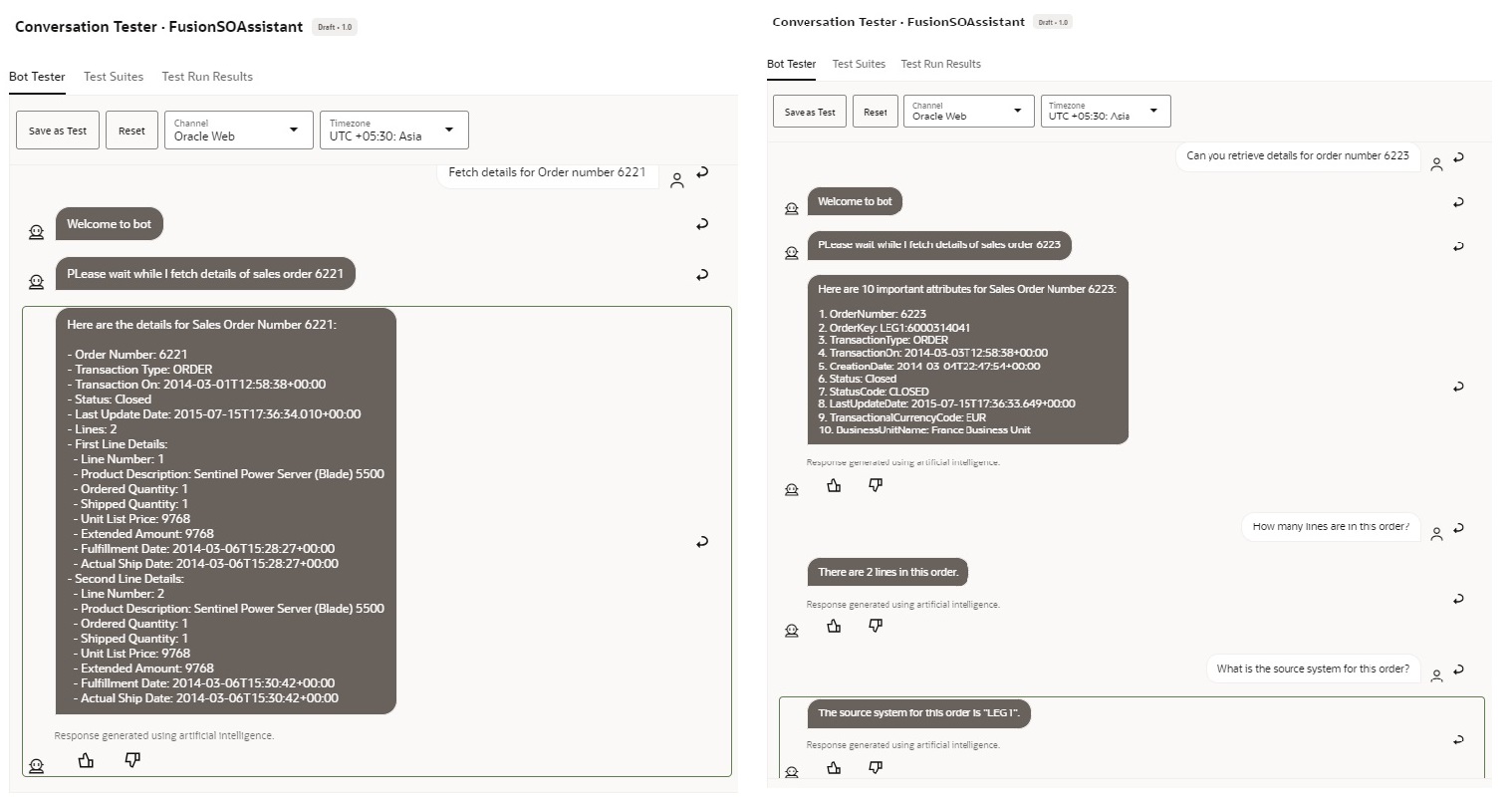Viewport: 1512px width, 804px height.
Task: Switch to left Test Suites tab
Action: (x=114, y=77)
